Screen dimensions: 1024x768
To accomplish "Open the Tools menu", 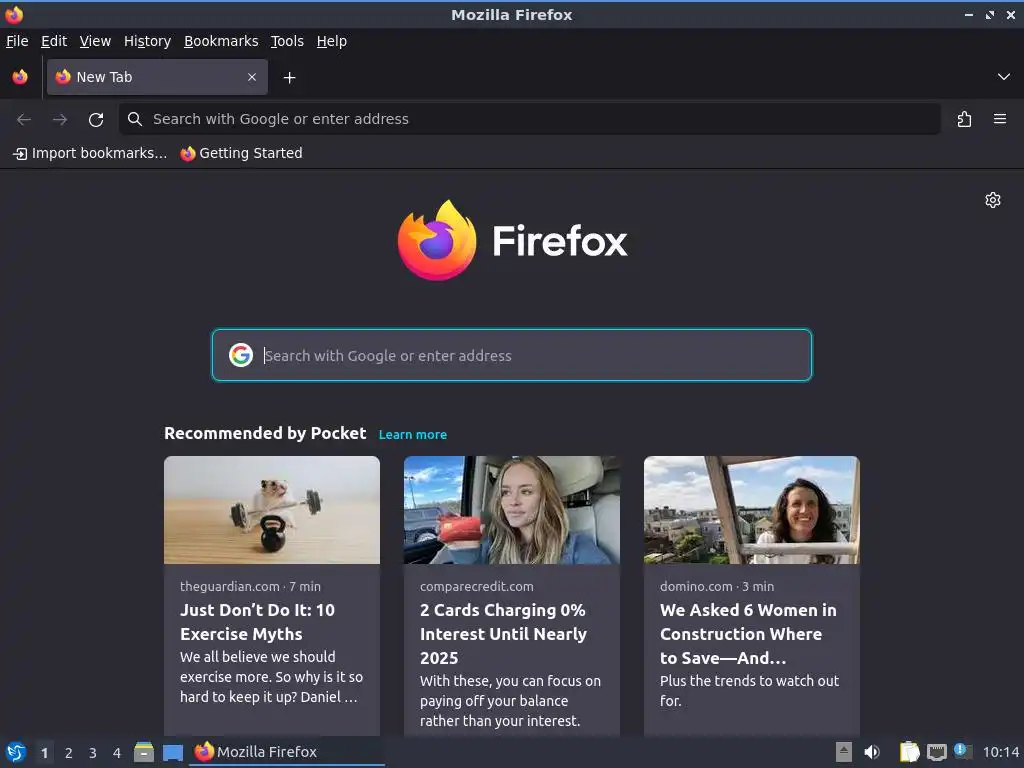I will point(287,41).
